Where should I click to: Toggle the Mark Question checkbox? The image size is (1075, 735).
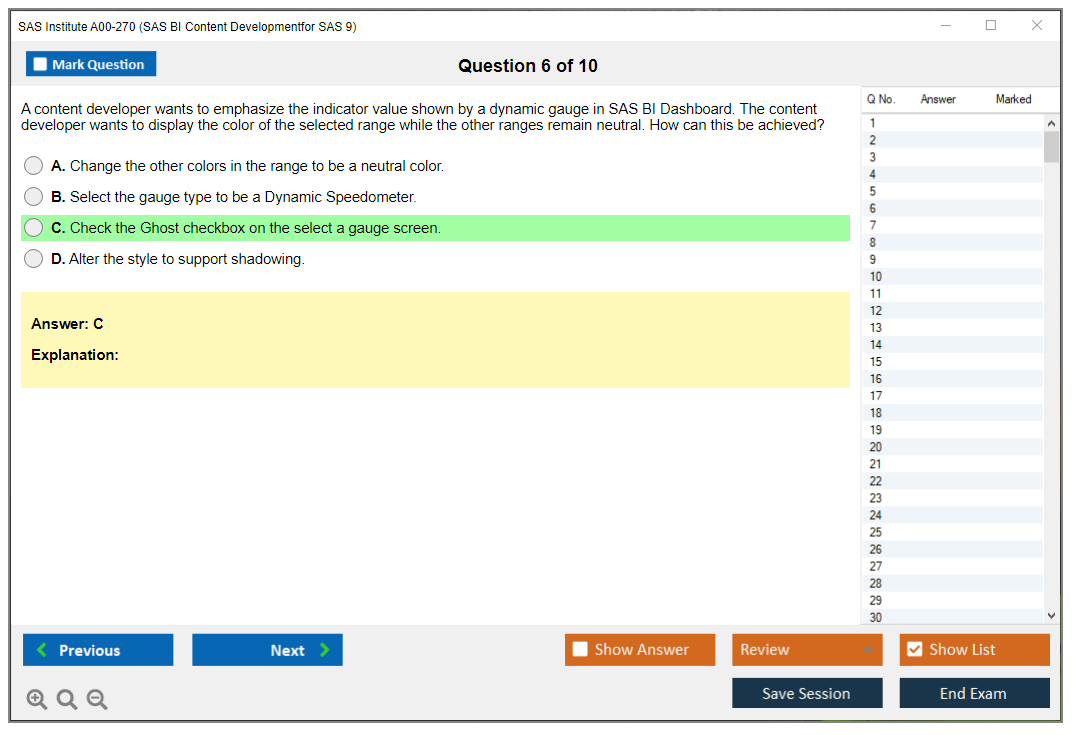[41, 65]
